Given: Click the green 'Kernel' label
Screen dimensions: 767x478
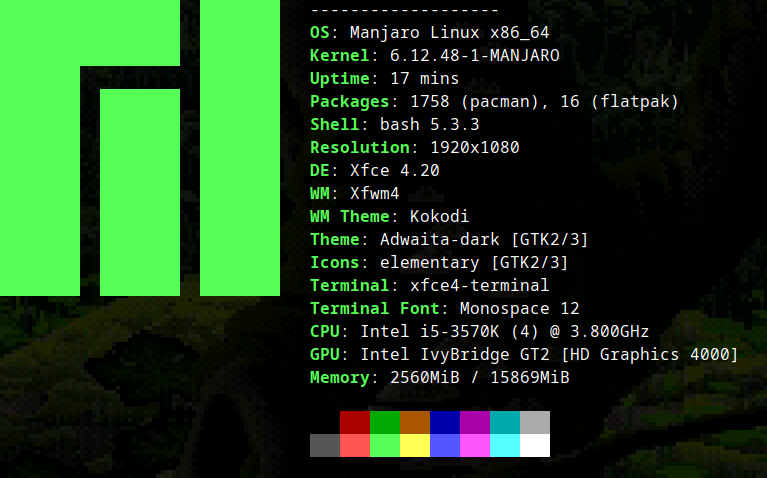Looking at the screenshot, I should tap(340, 56).
